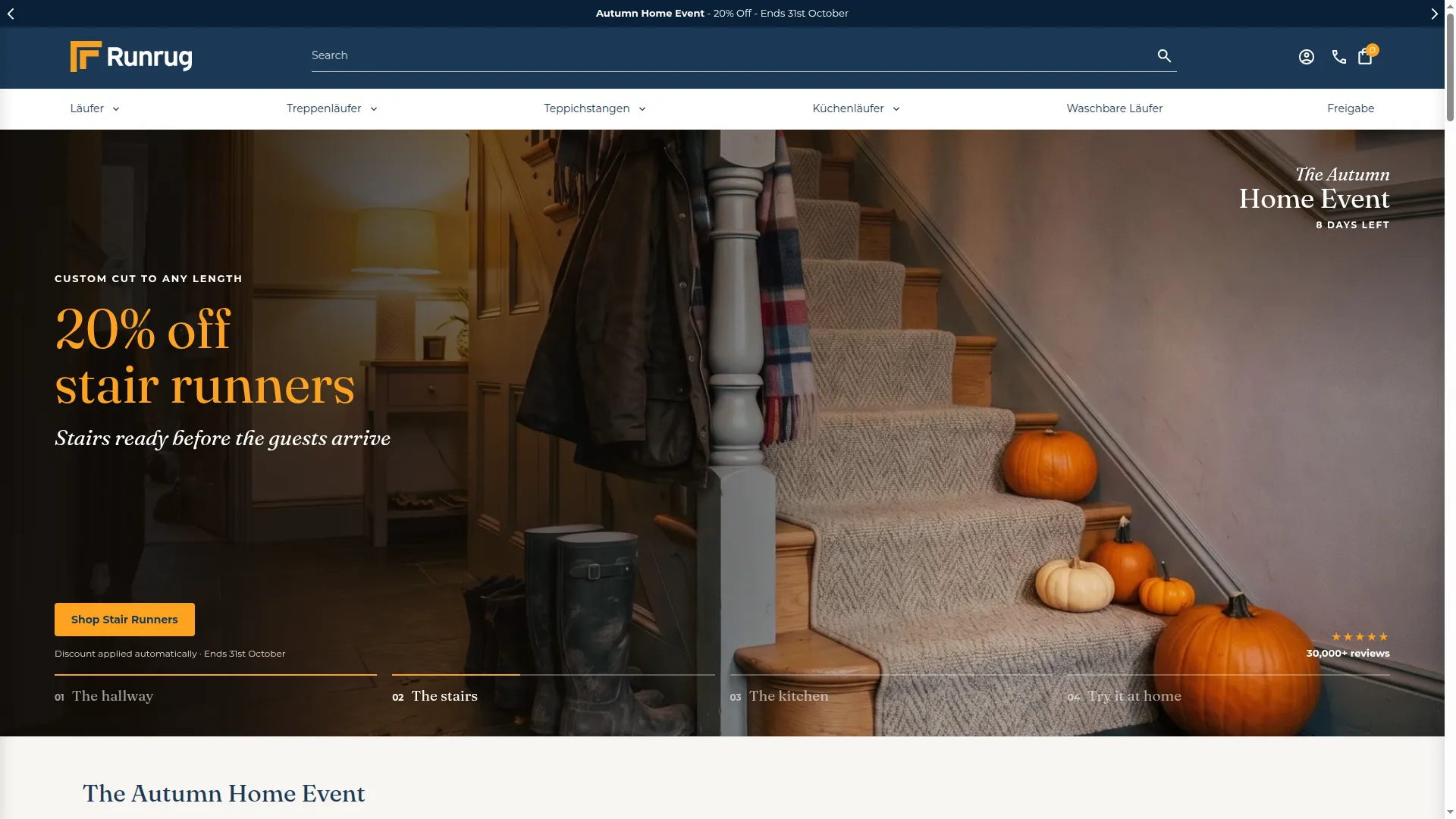Select the 03 The kitchen slide
This screenshot has width=1456, height=819.
[780, 696]
